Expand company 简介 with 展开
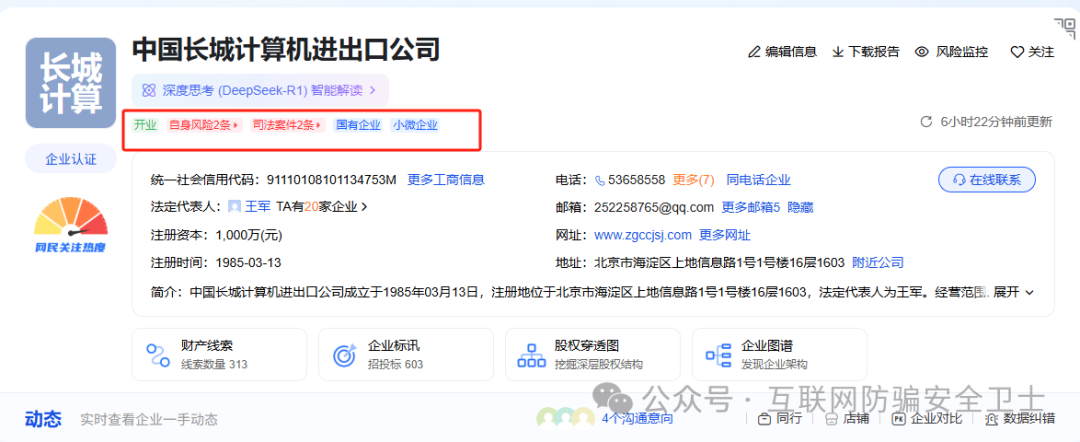1080x442 pixels. 1014,292
